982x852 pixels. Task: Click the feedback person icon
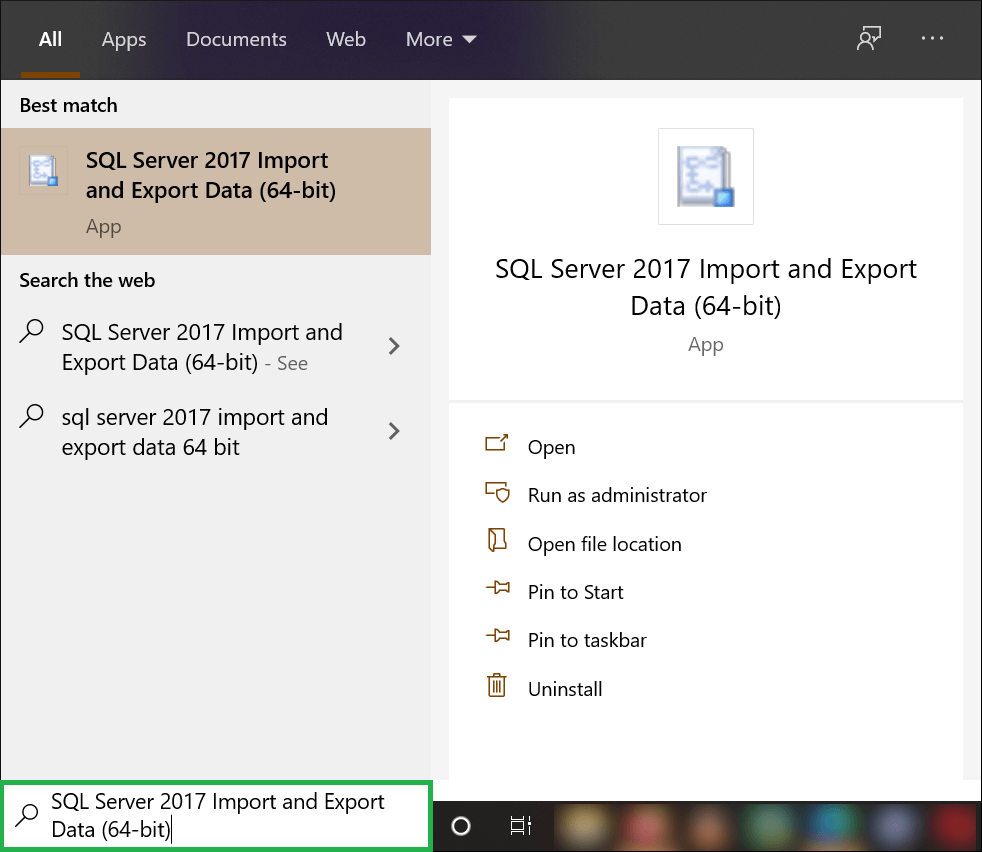[869, 38]
